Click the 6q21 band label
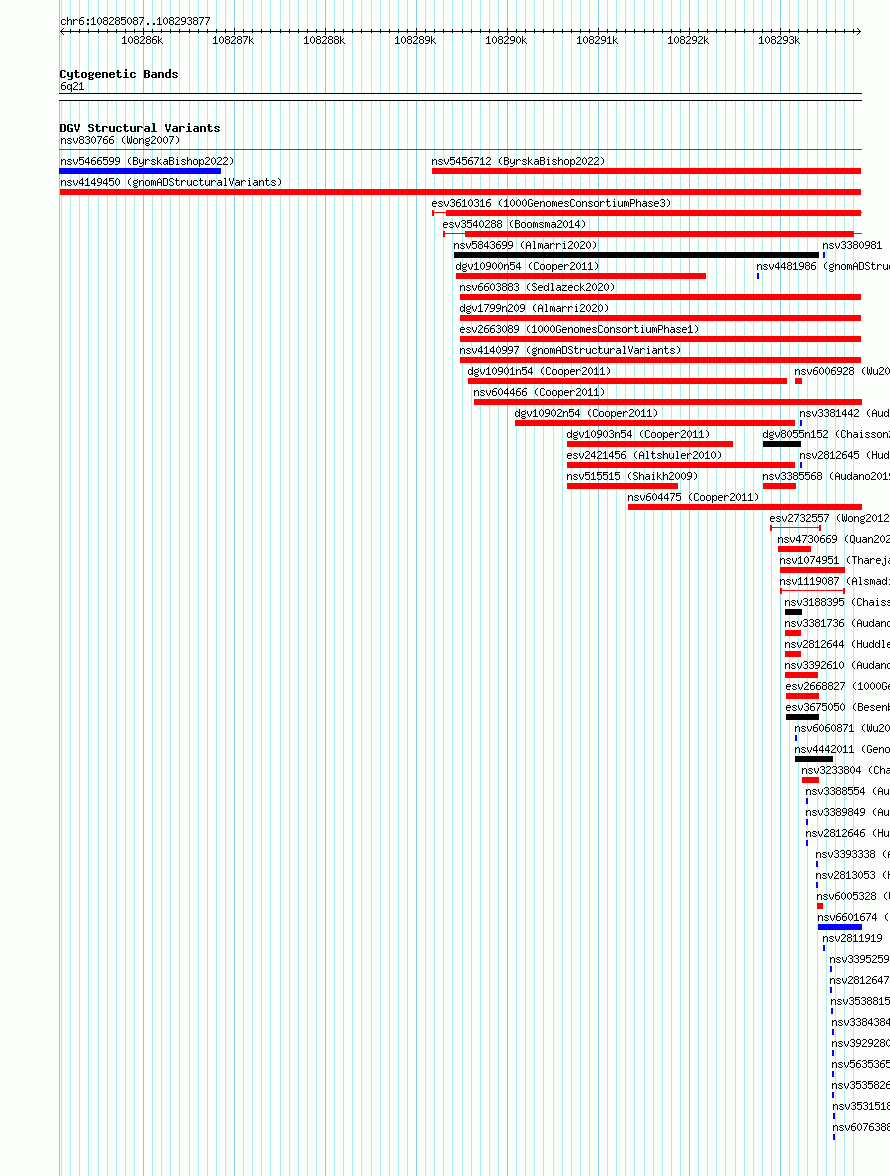The height and width of the screenshot is (1176, 890). [72, 86]
